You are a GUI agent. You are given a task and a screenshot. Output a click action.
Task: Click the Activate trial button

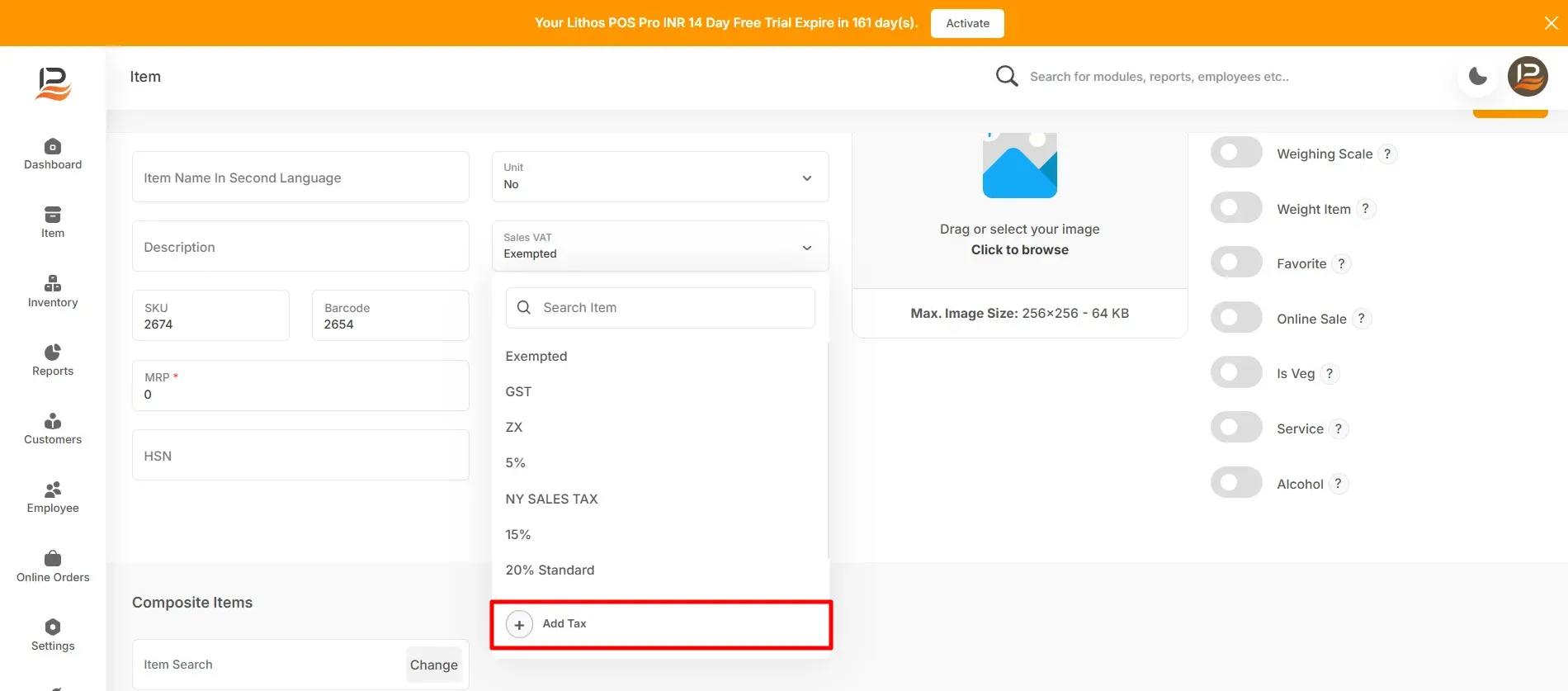967,23
